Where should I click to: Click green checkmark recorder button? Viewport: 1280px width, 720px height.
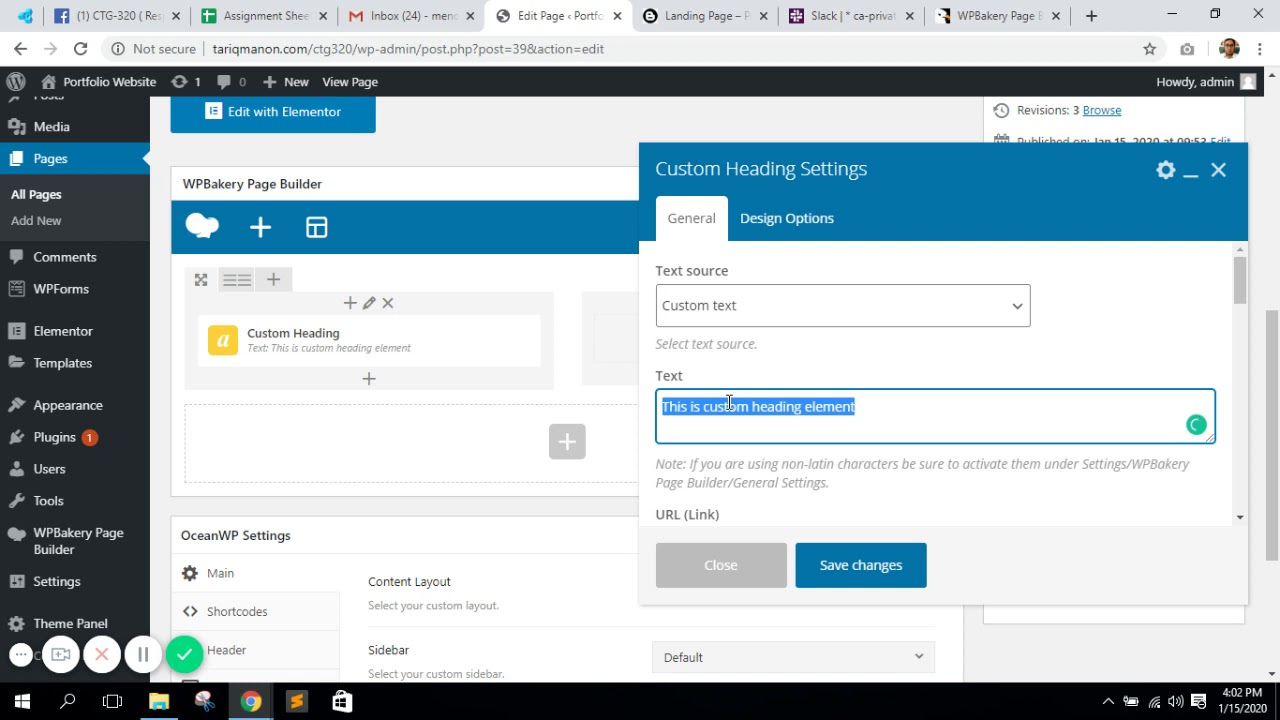(x=184, y=655)
